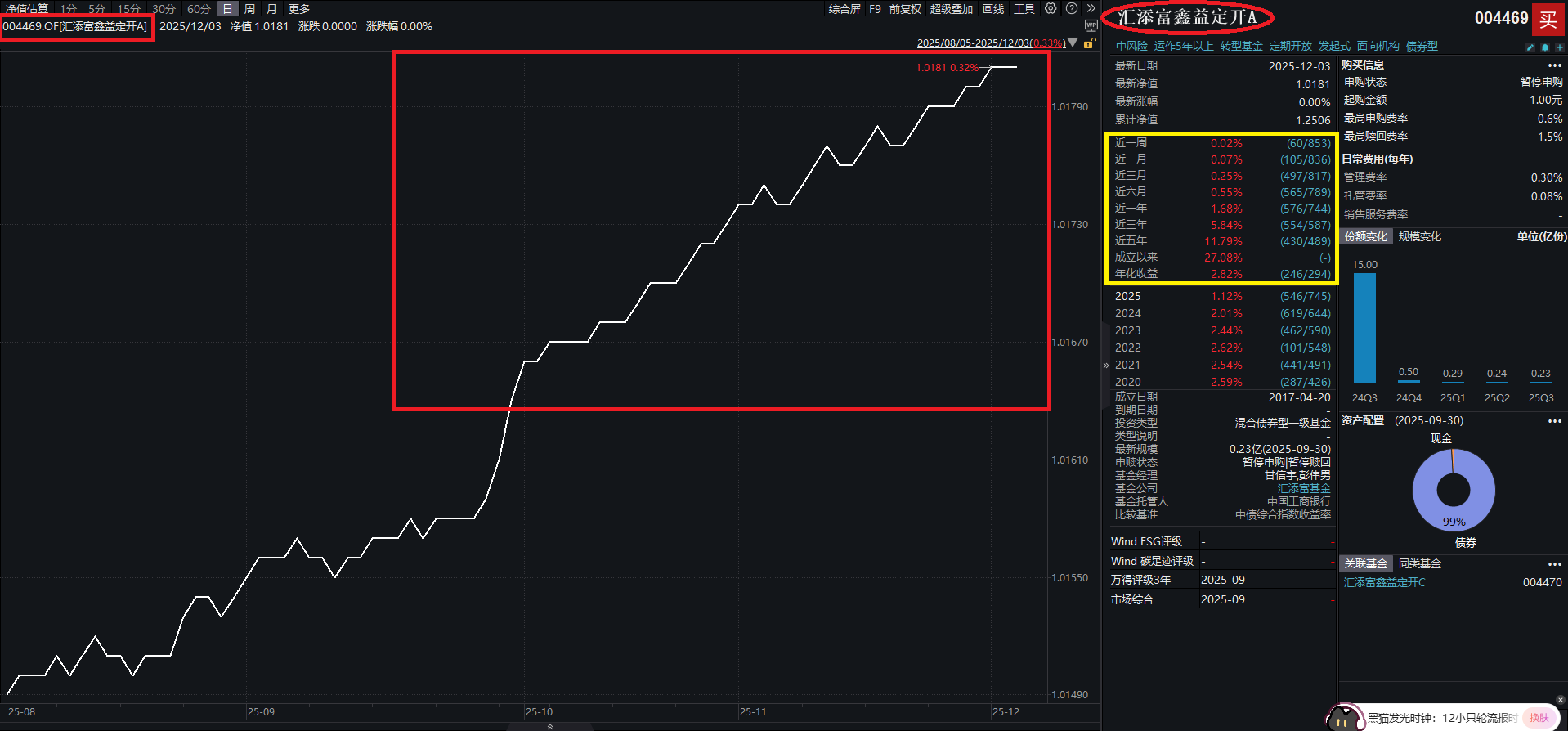Select the 日 daily period
Viewport: 1568px width, 731px height.
point(227,9)
